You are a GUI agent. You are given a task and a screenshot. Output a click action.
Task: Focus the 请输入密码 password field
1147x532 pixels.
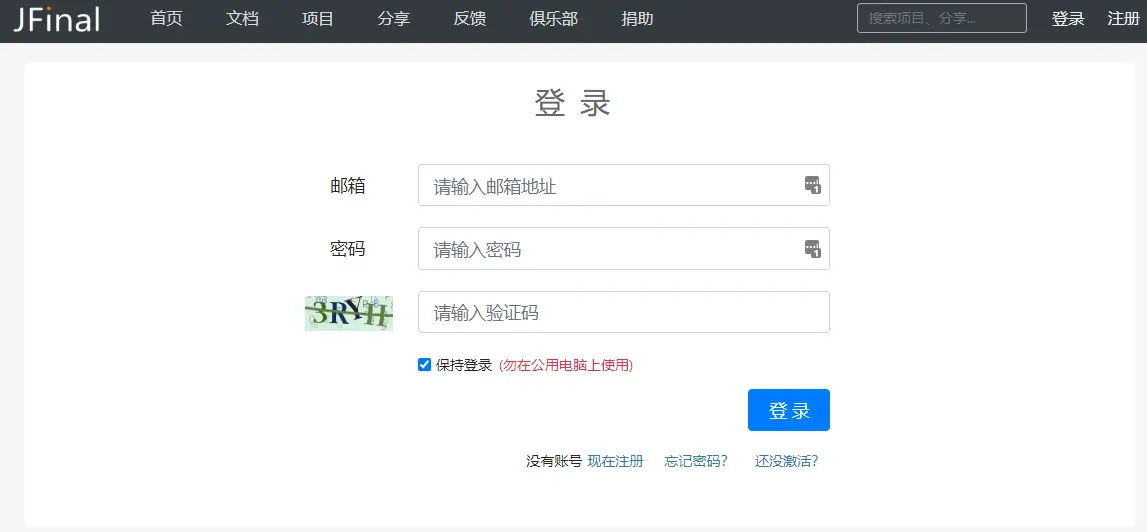point(623,249)
